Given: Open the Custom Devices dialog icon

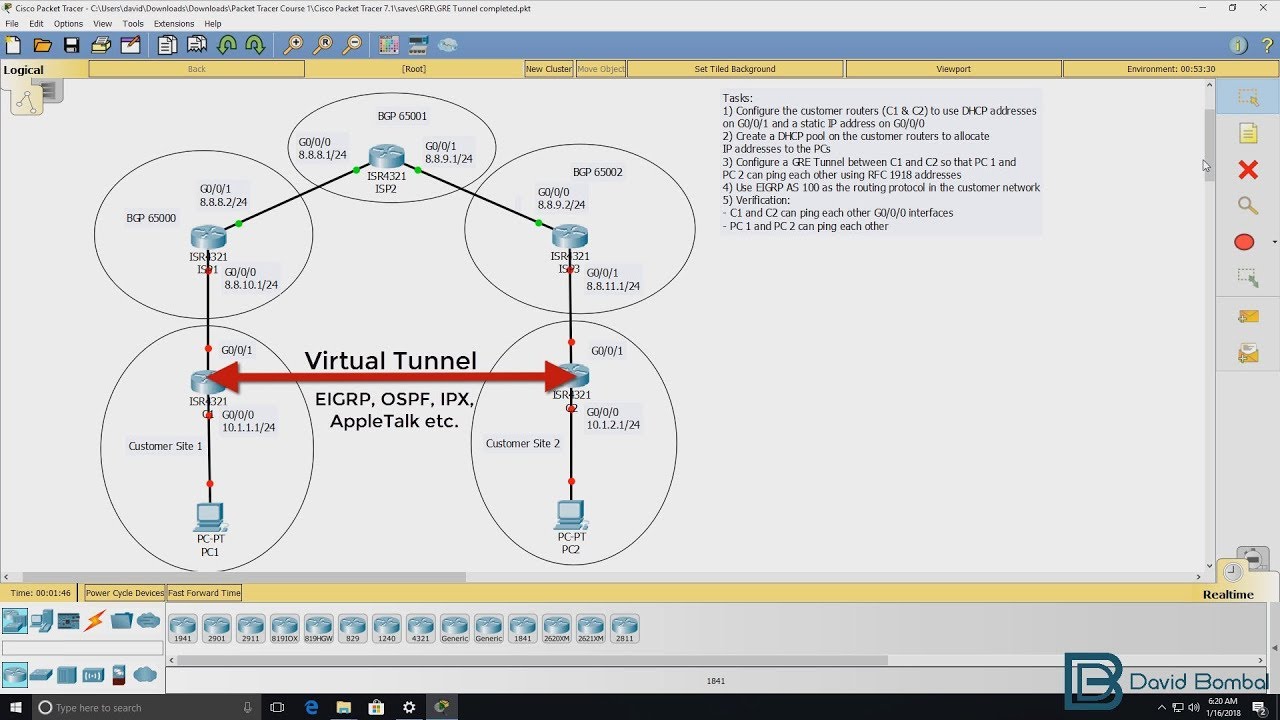Looking at the screenshot, I should (x=418, y=45).
